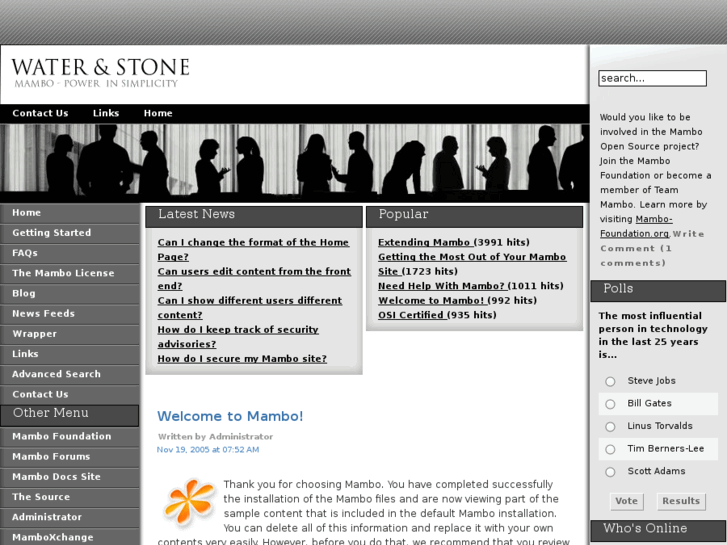Open The Source in Other Menu

coord(70,497)
